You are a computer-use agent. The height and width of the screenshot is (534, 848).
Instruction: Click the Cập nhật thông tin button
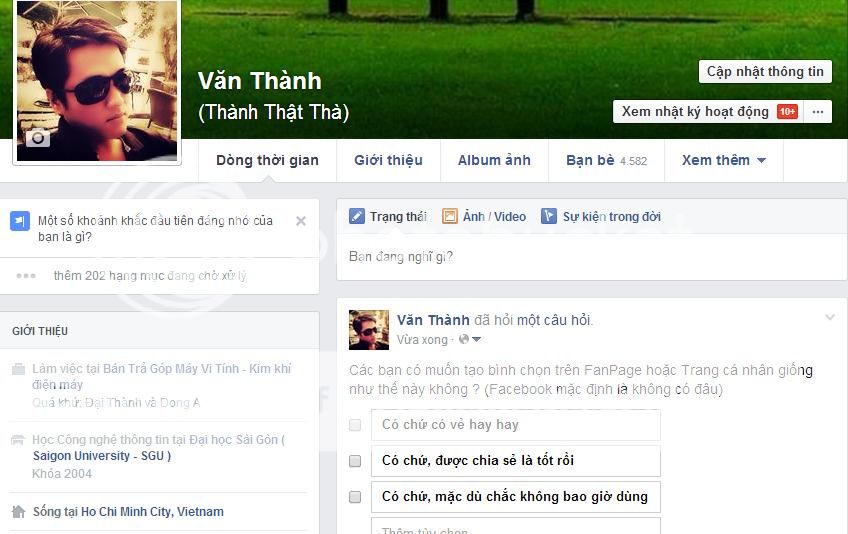click(x=765, y=71)
